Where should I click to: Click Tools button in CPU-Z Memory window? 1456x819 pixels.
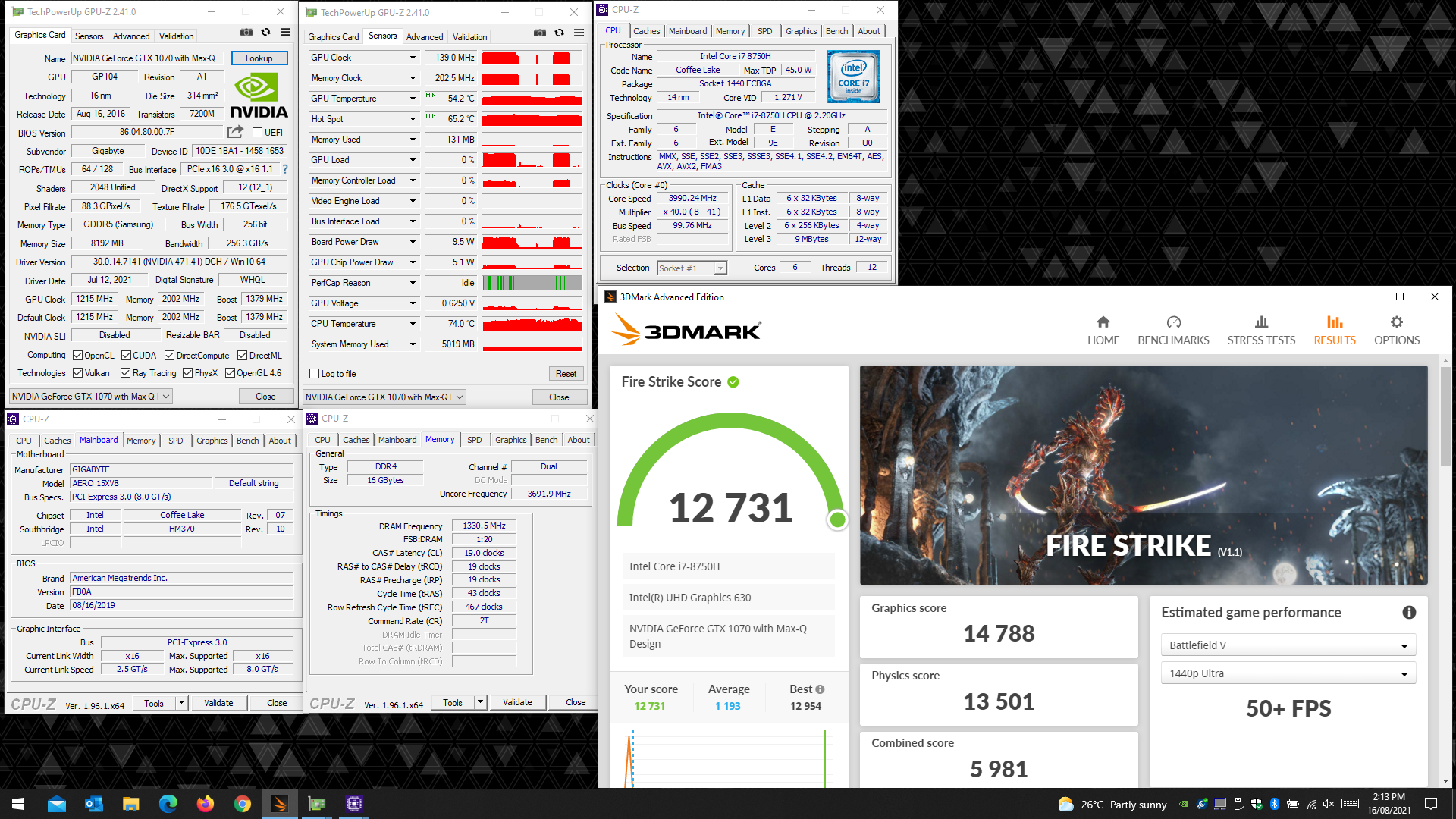pyautogui.click(x=453, y=703)
